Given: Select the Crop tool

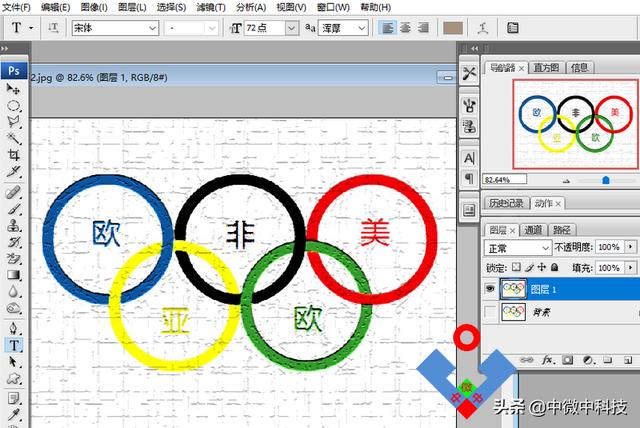Looking at the screenshot, I should click(x=13, y=155).
